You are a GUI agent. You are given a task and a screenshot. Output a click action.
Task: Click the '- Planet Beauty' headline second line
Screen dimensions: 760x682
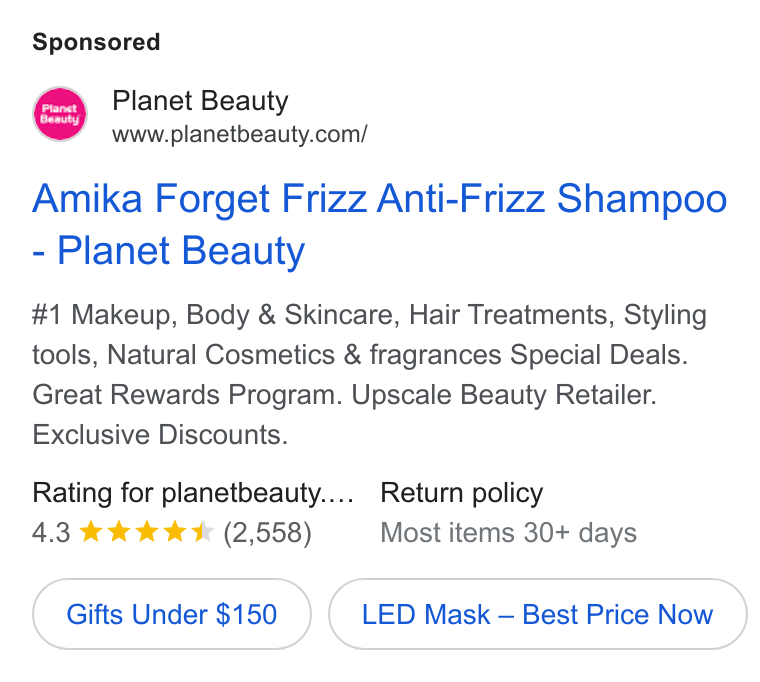(x=168, y=251)
